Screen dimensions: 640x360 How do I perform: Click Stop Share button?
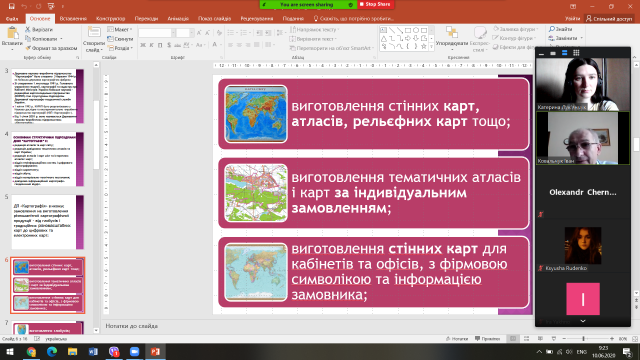click(375, 4)
